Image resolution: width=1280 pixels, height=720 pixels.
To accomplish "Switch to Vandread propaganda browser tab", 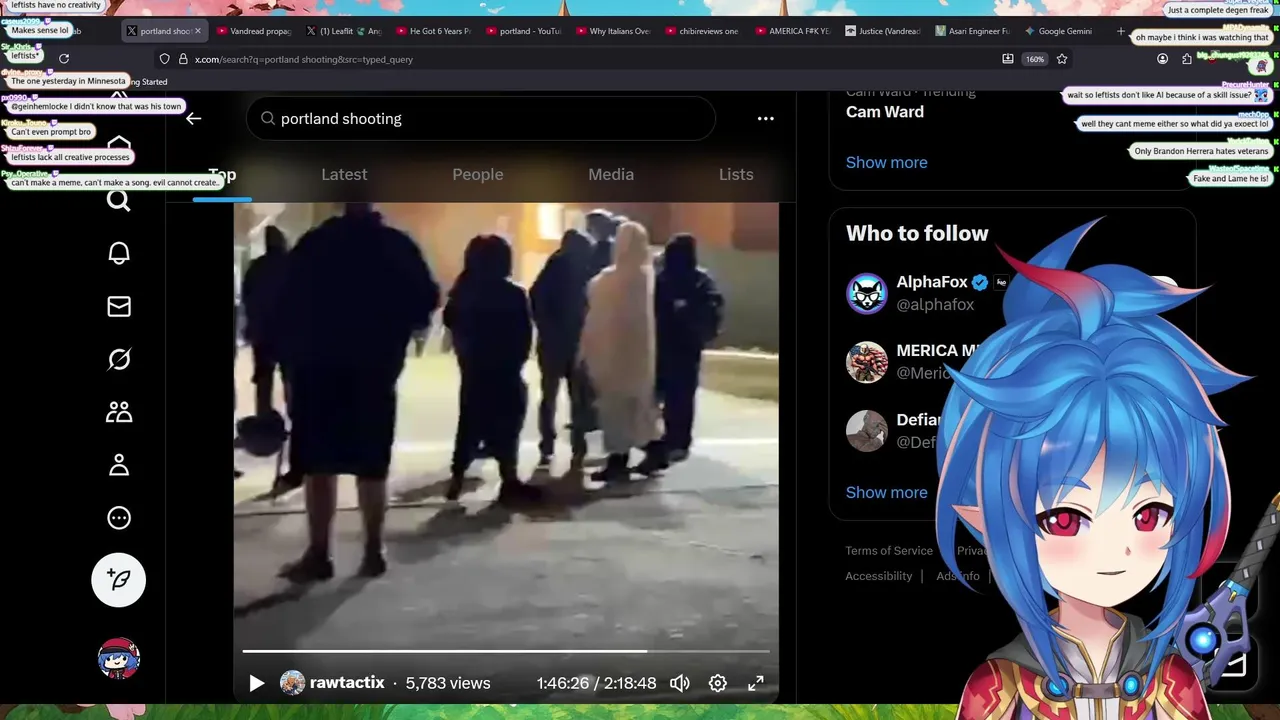I will click(x=254, y=31).
